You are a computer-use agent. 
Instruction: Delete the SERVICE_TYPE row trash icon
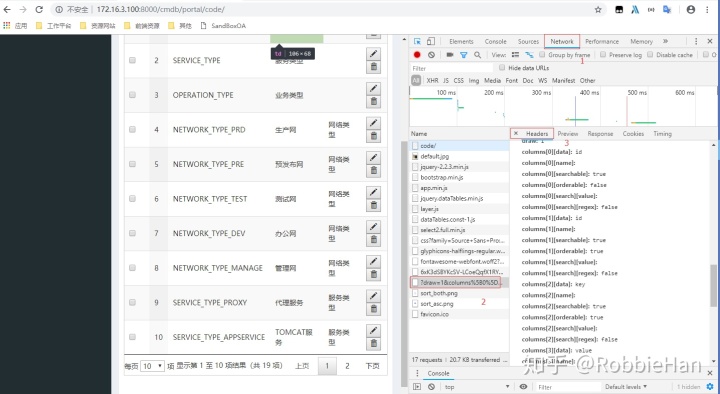373,67
